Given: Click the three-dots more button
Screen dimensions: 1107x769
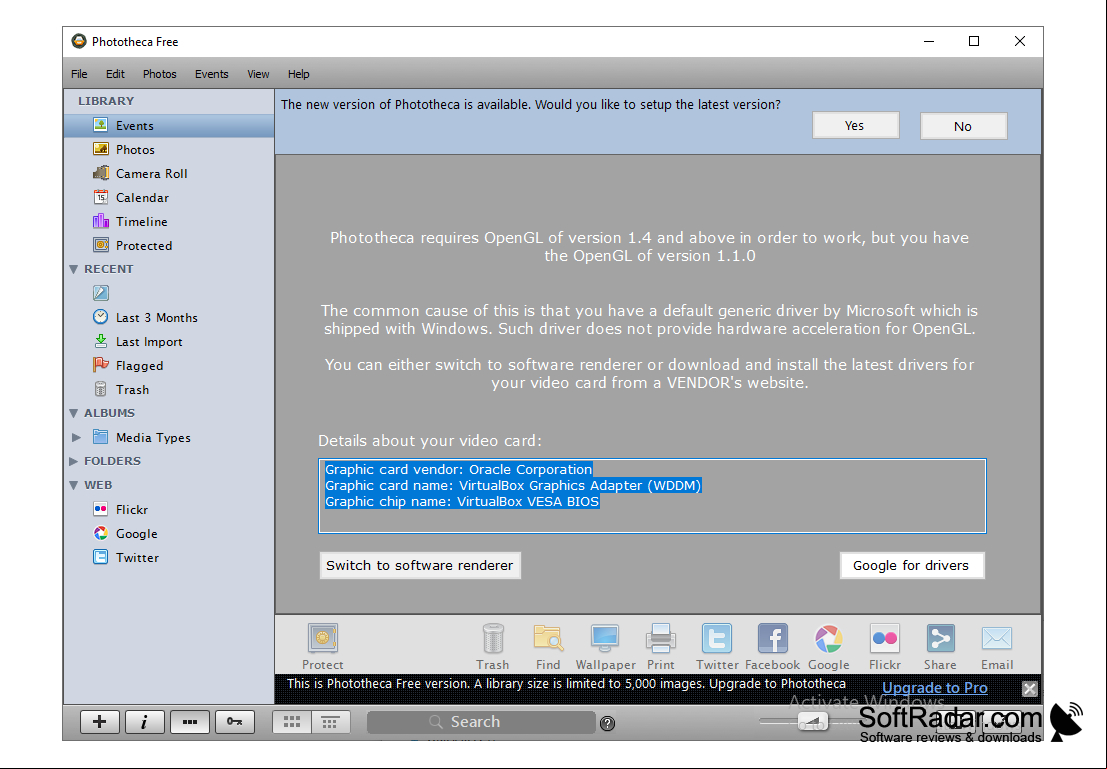Looking at the screenshot, I should 190,722.
